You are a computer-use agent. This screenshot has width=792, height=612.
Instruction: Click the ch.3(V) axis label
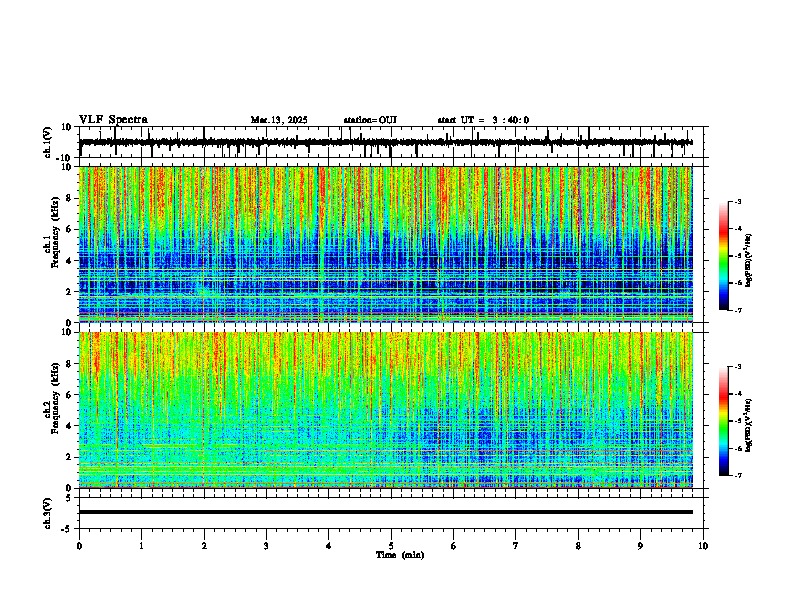(47, 513)
